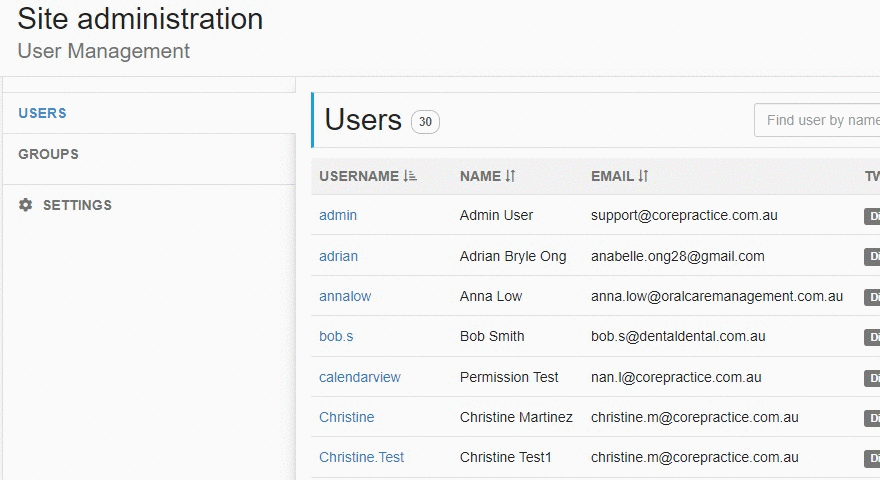880x480 pixels.
Task: Select the name Anna Low
Action: point(491,296)
